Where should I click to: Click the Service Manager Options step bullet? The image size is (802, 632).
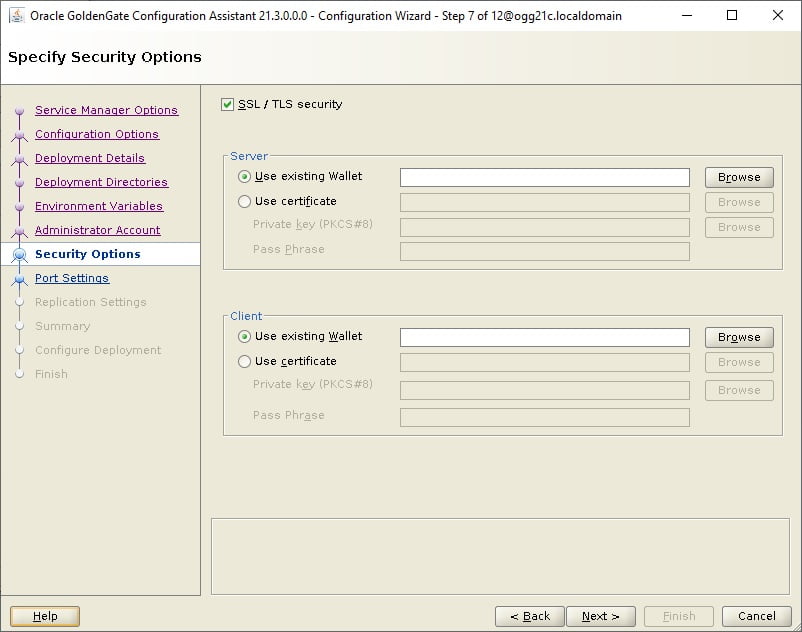[x=19, y=110]
